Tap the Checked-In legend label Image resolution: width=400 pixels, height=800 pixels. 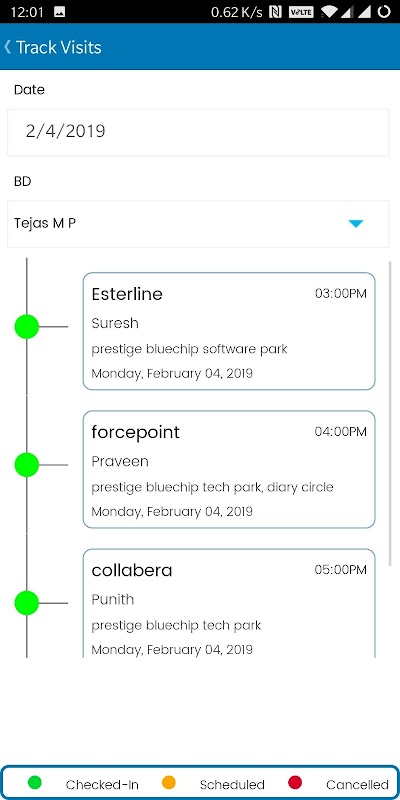pyautogui.click(x=102, y=785)
